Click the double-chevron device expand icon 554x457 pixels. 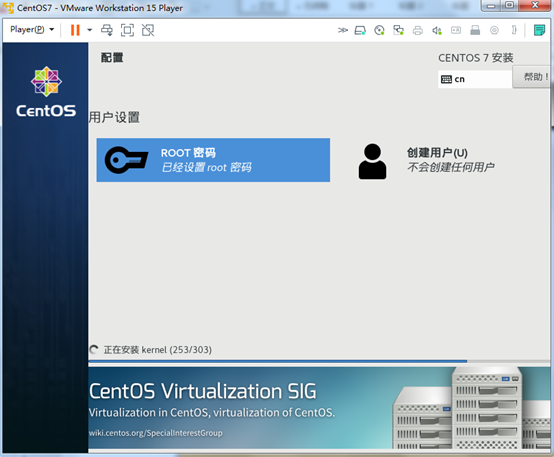(x=342, y=30)
